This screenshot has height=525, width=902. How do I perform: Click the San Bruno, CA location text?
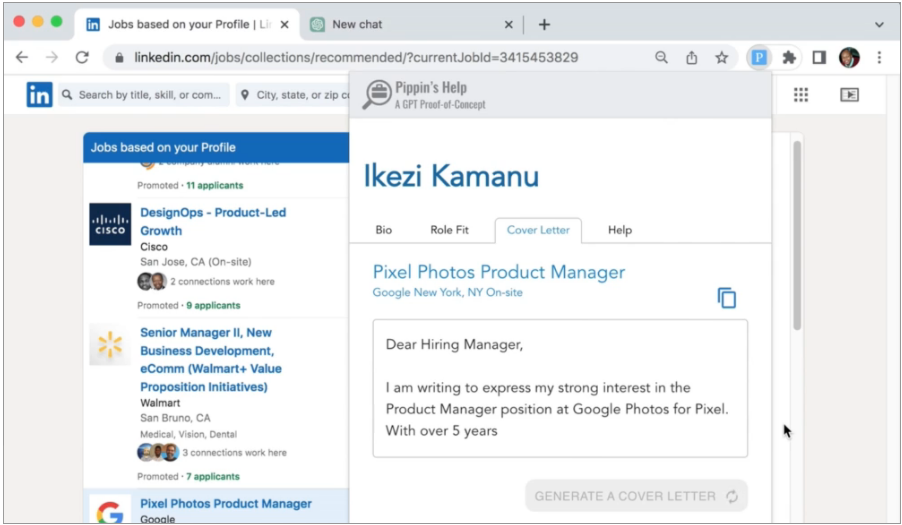(x=175, y=417)
